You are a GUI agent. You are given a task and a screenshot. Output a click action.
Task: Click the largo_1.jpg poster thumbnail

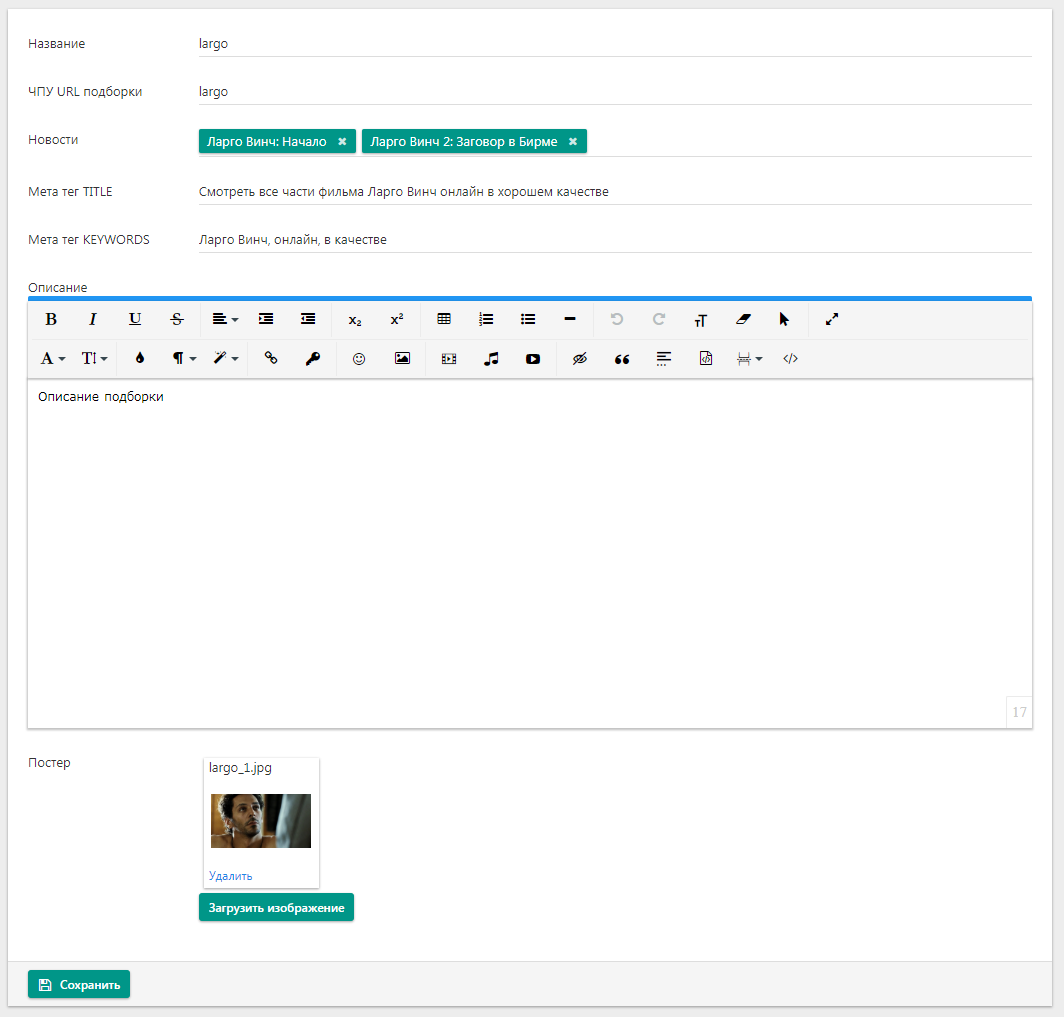pos(260,821)
